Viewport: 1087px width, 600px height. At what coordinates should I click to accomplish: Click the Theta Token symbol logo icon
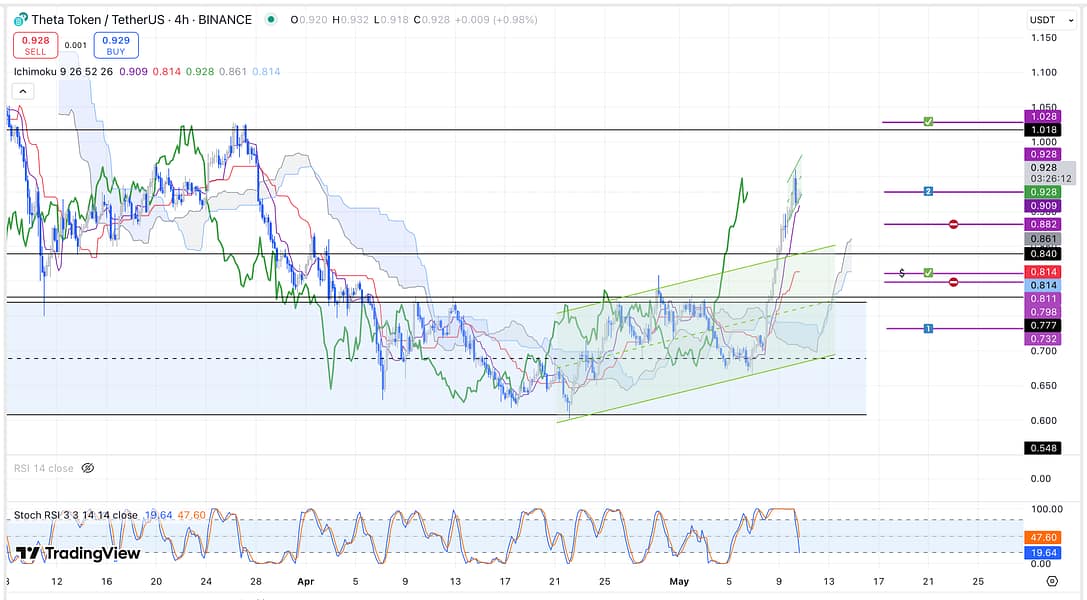tap(20, 20)
